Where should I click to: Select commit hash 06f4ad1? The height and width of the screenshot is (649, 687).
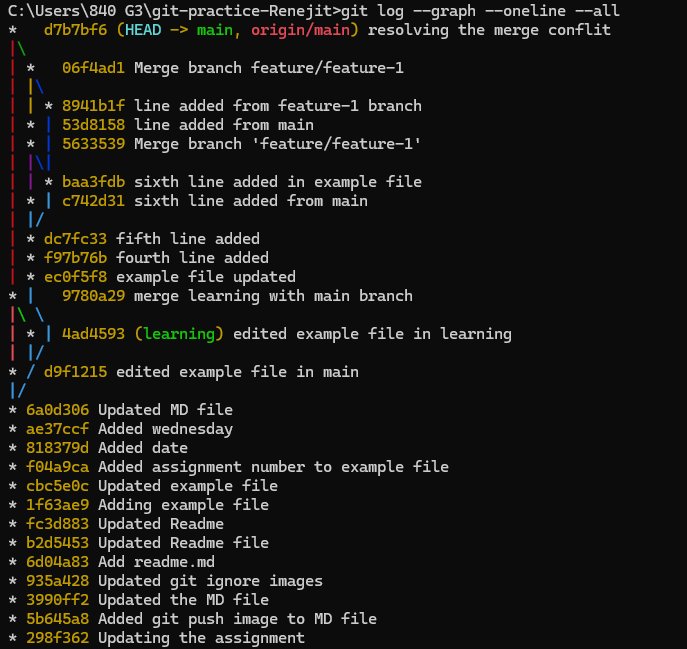[93, 68]
